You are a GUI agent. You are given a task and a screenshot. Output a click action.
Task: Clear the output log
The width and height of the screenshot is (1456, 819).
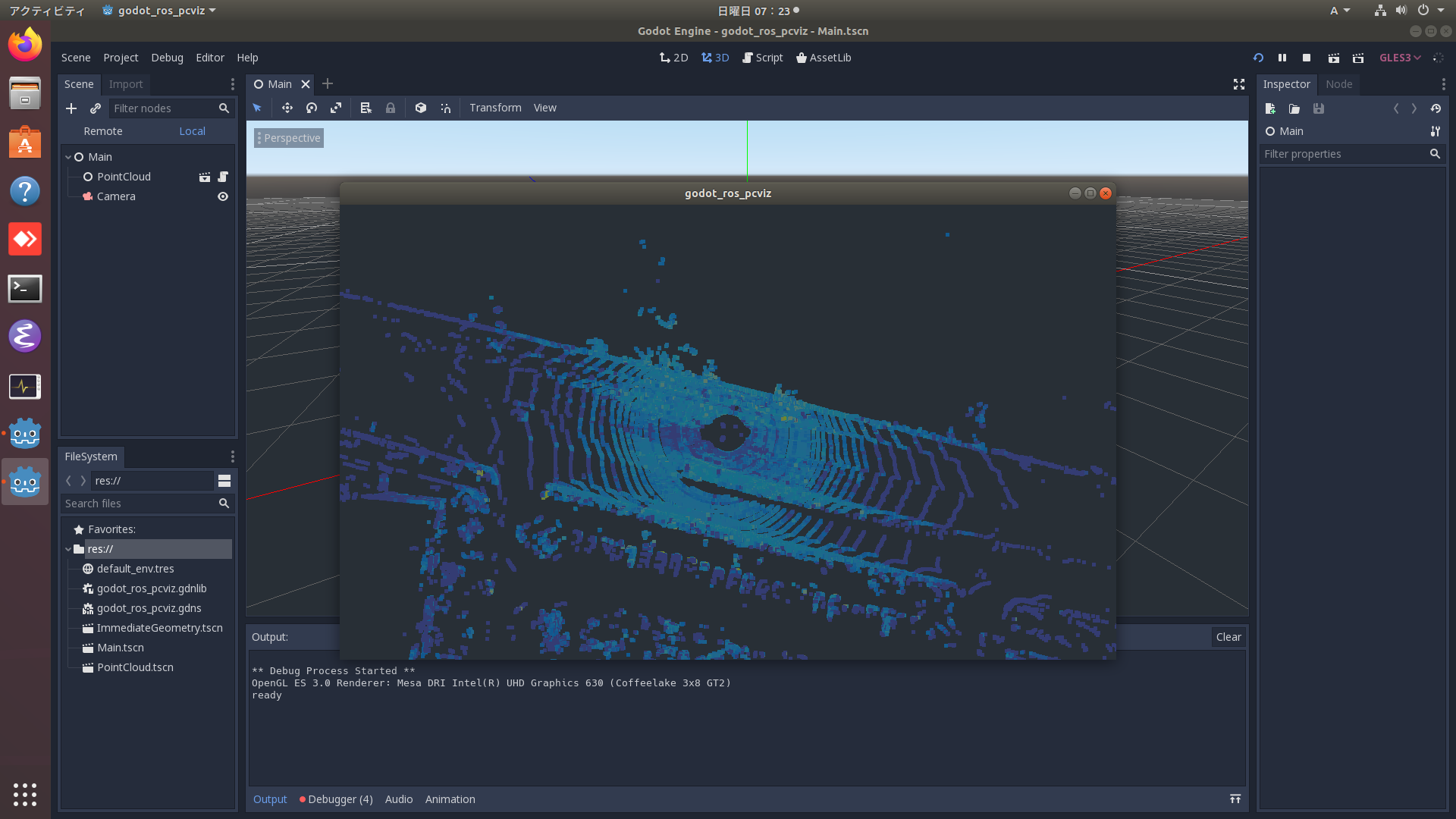tap(1228, 637)
